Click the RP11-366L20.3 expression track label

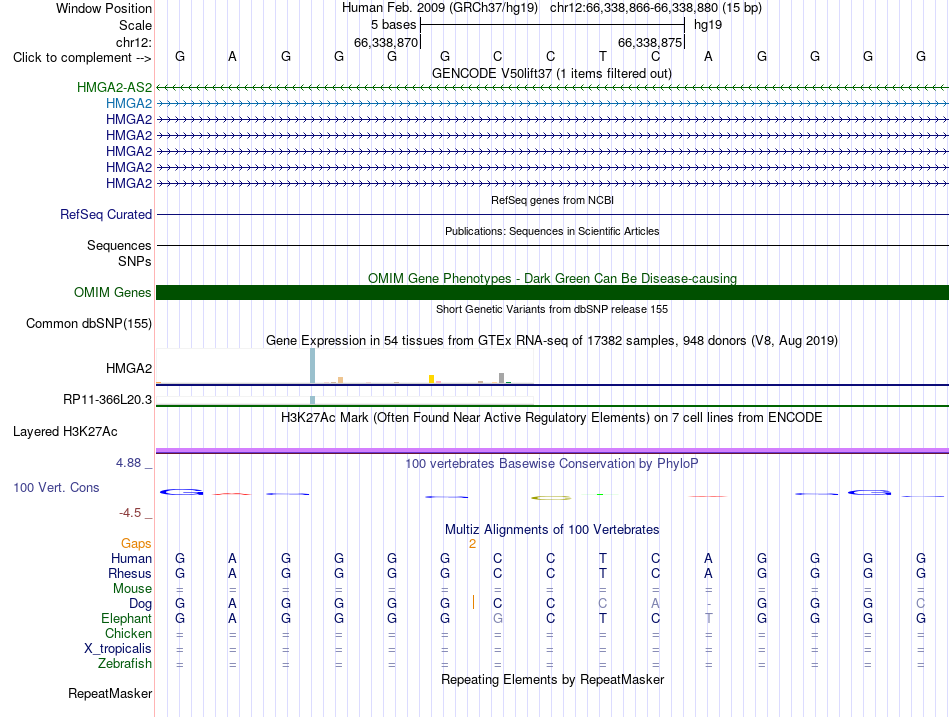click(107, 400)
